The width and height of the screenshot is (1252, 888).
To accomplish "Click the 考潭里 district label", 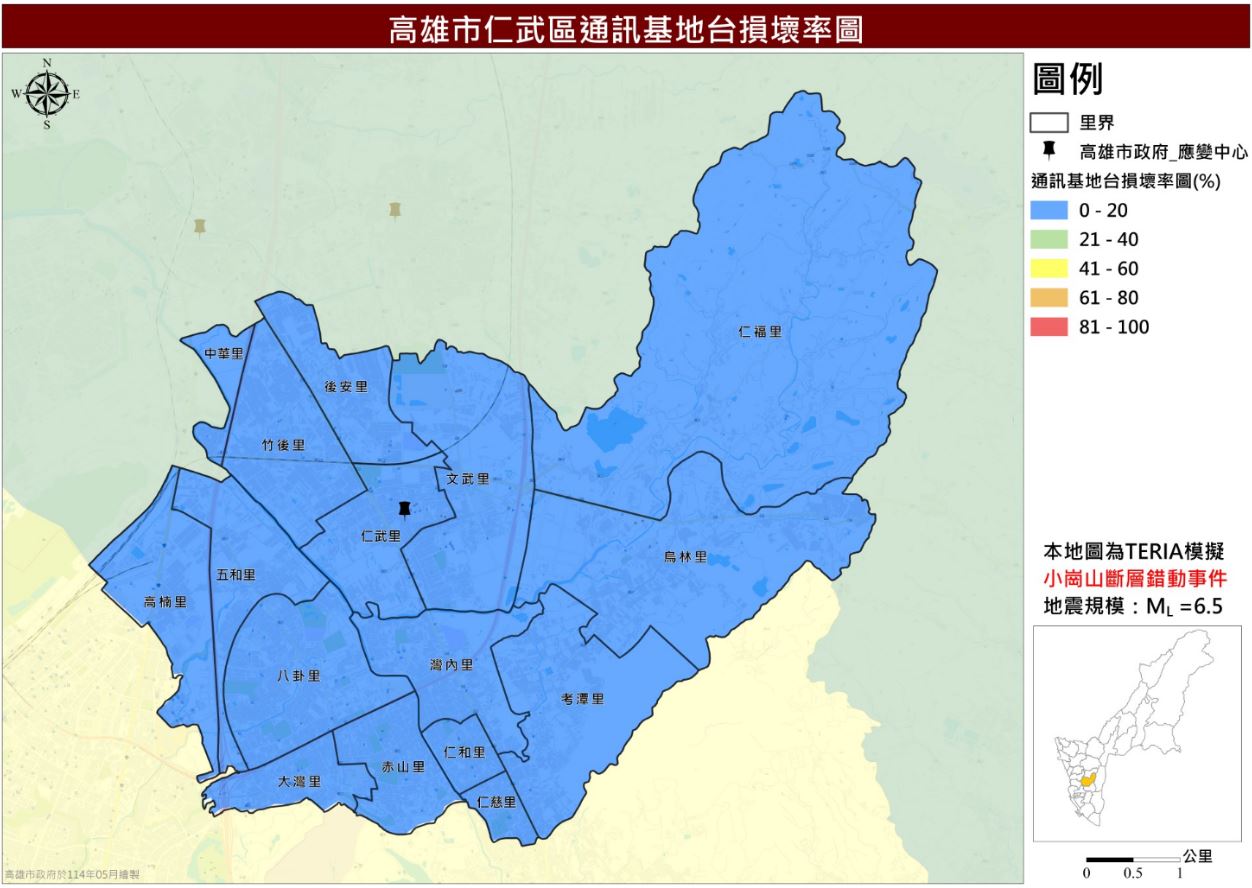I will point(582,700).
